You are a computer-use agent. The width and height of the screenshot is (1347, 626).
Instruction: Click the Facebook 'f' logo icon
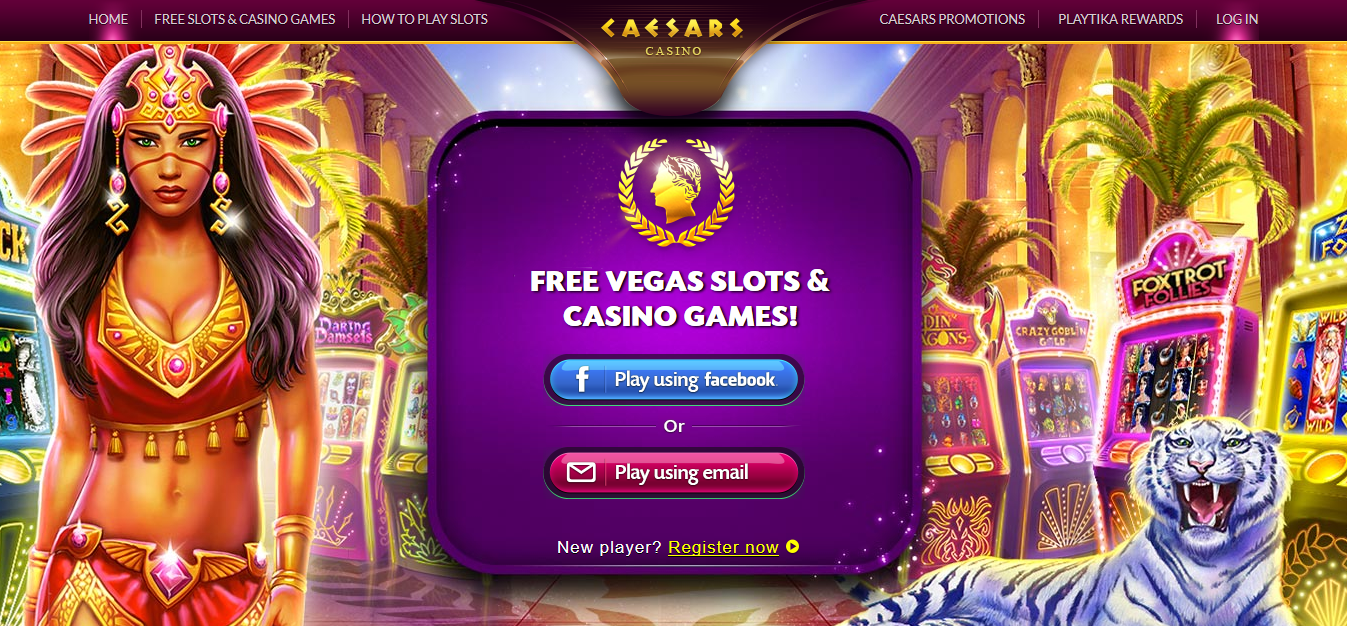(582, 380)
